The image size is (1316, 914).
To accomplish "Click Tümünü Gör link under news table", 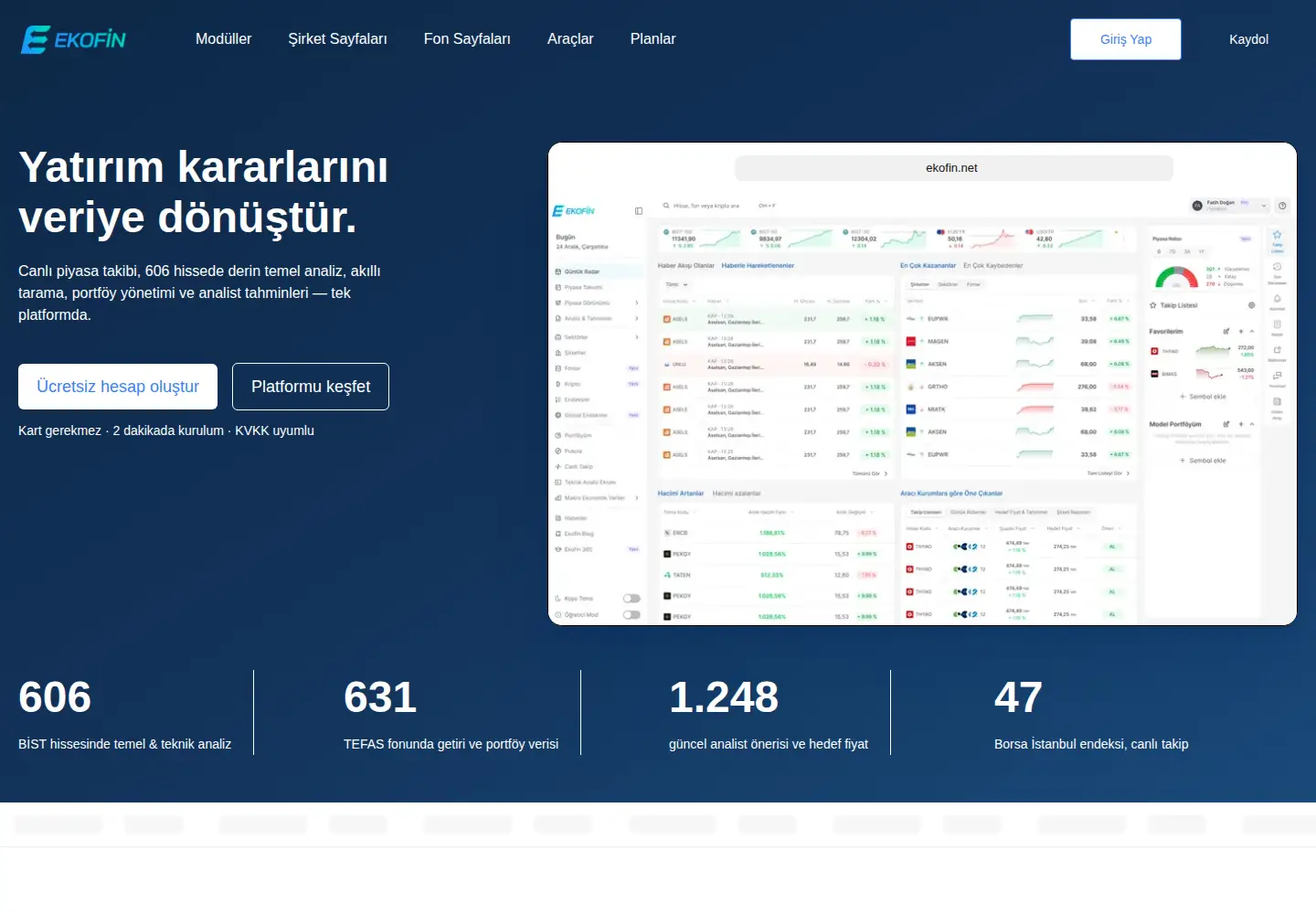I will coord(869,473).
